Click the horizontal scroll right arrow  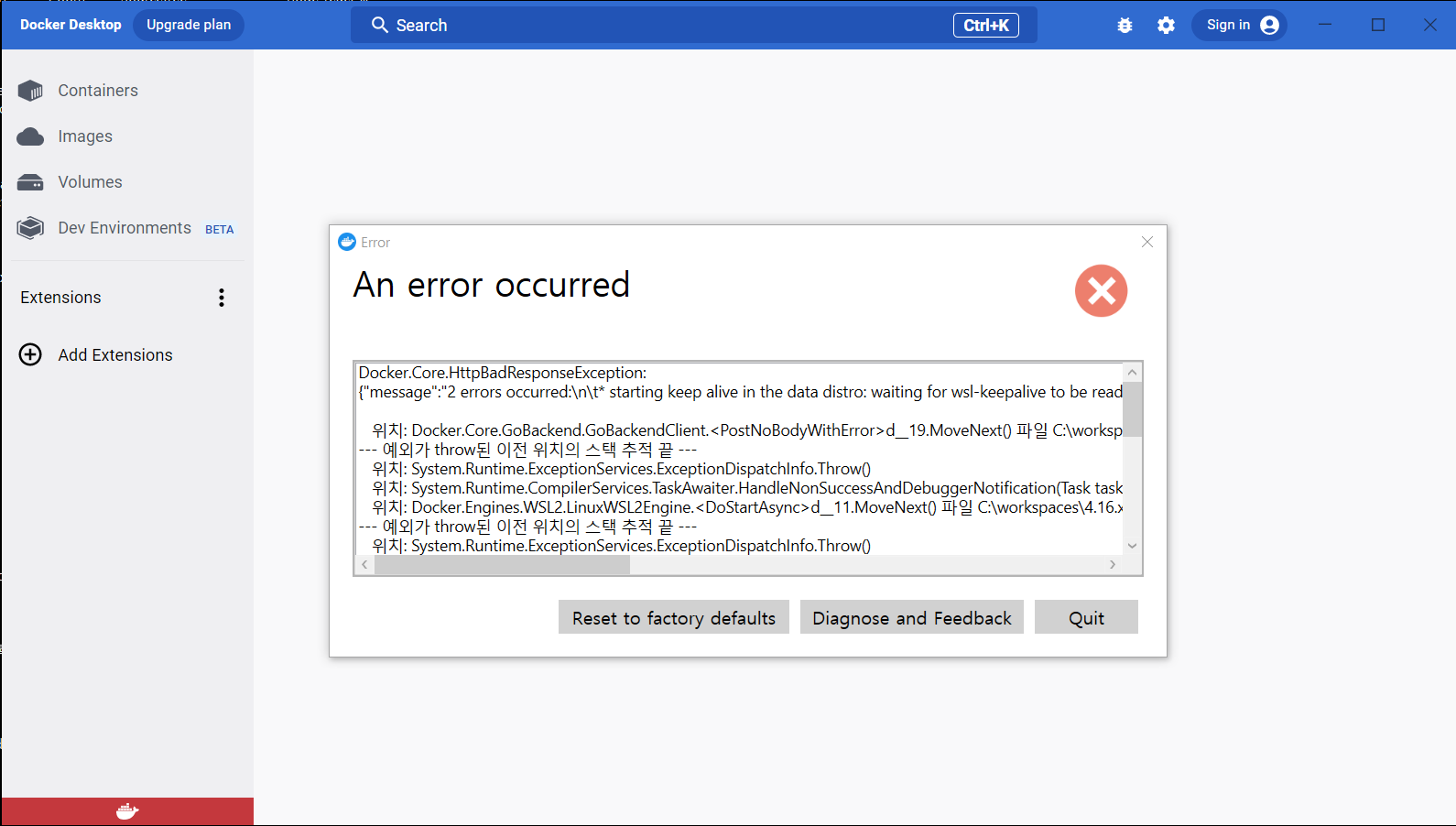coord(1113,565)
